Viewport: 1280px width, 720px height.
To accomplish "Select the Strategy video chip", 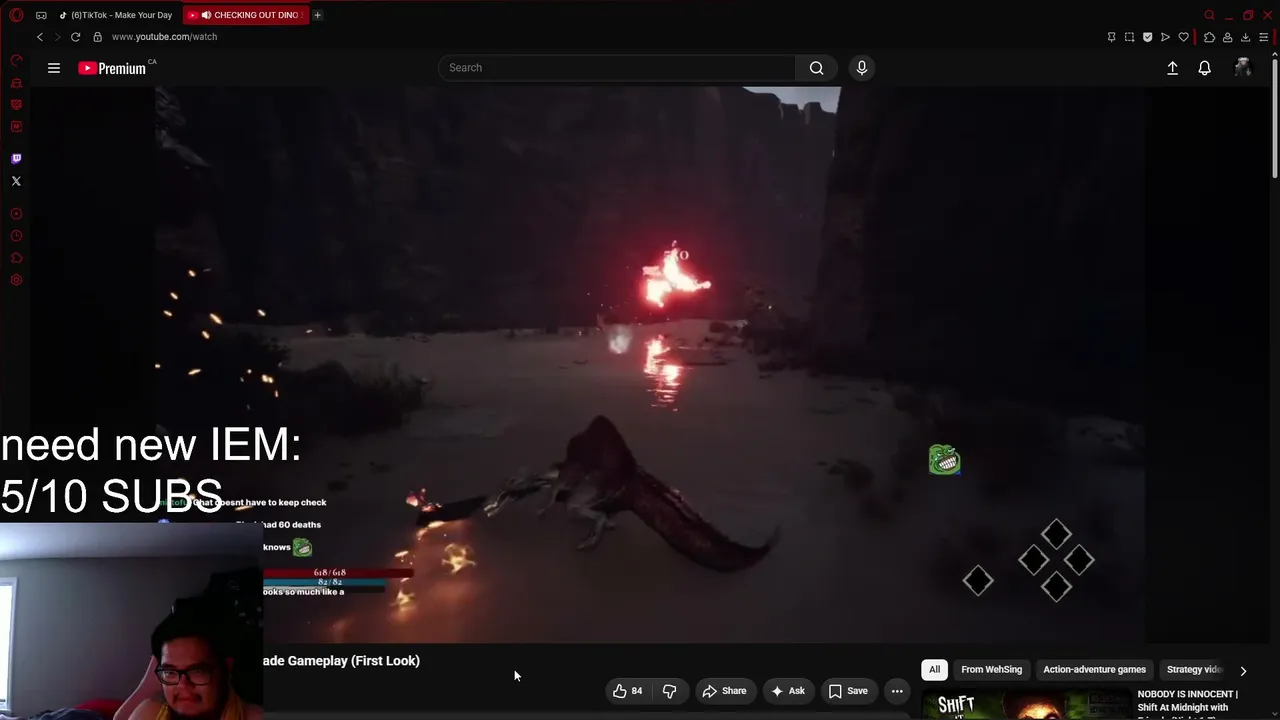I will [1194, 670].
